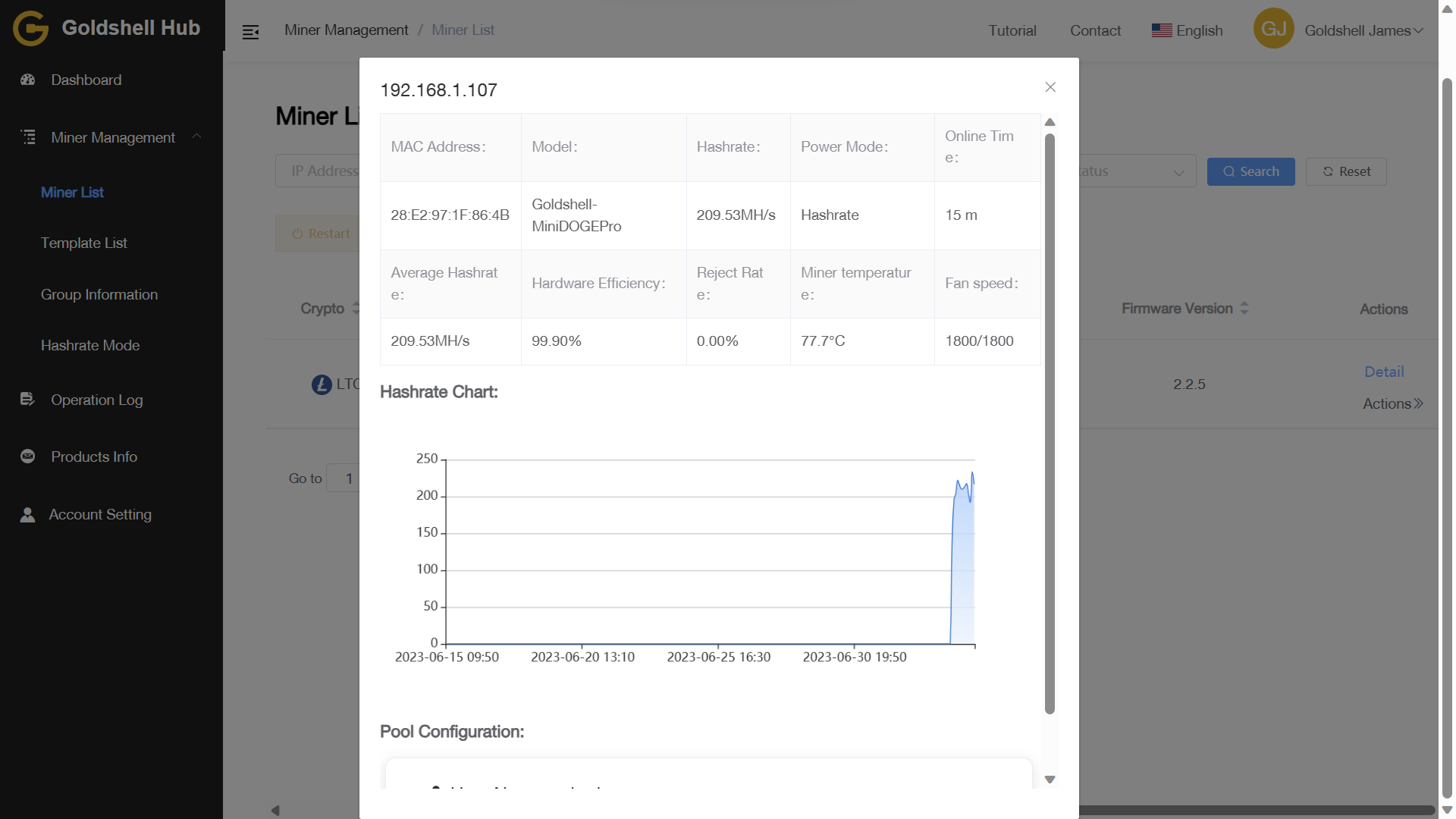Click the Dashboard gauge icon
Viewport: 1456px width, 819px height.
point(28,80)
